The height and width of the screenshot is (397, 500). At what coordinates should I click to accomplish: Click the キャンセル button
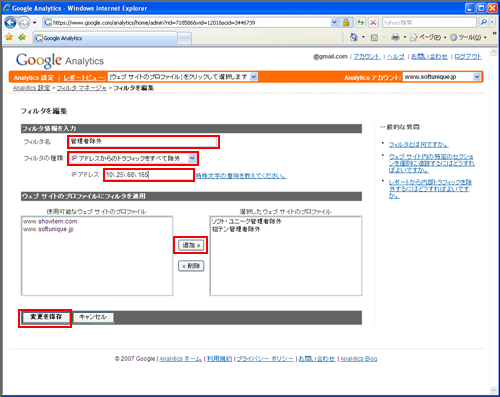[x=93, y=317]
